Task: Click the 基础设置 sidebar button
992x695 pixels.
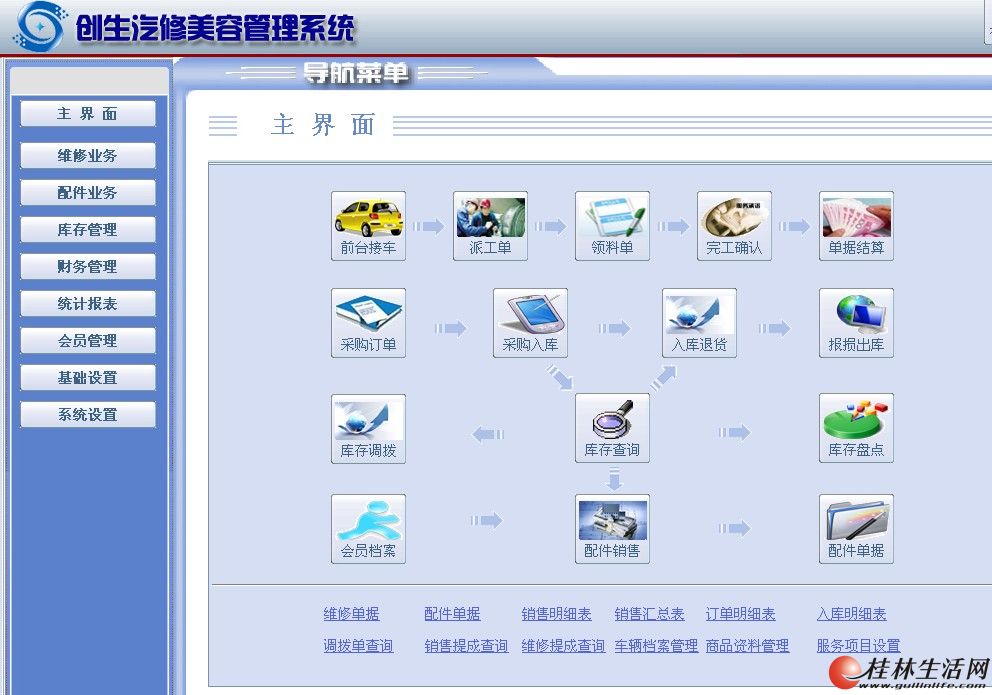Action: 88,378
